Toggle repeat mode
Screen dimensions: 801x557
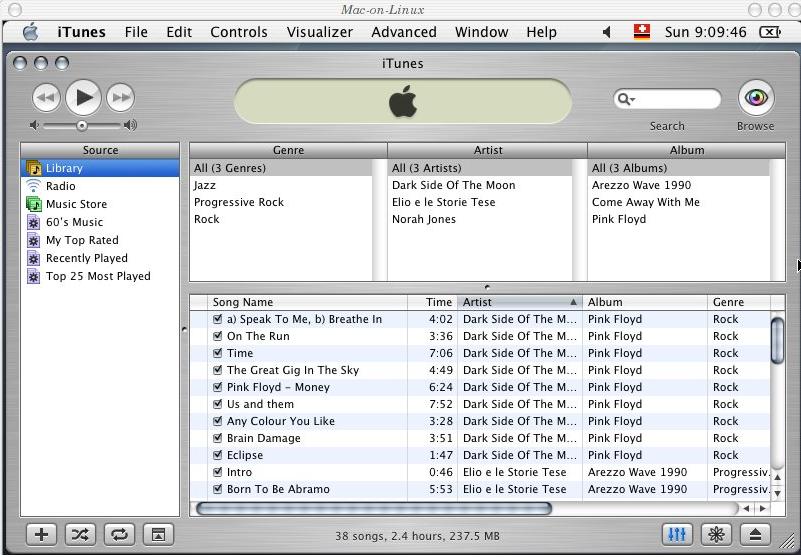click(119, 535)
